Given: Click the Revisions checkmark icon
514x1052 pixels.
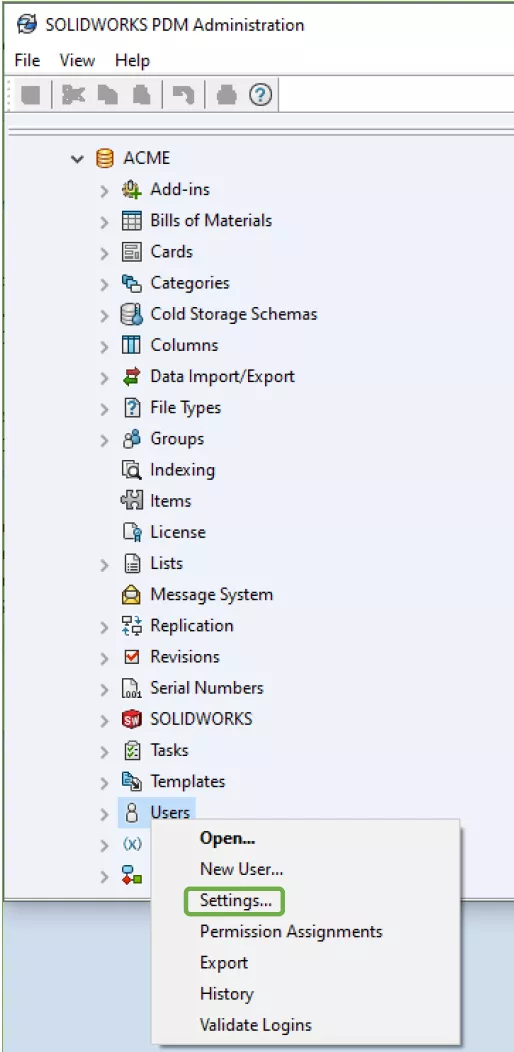Looking at the screenshot, I should point(132,657).
